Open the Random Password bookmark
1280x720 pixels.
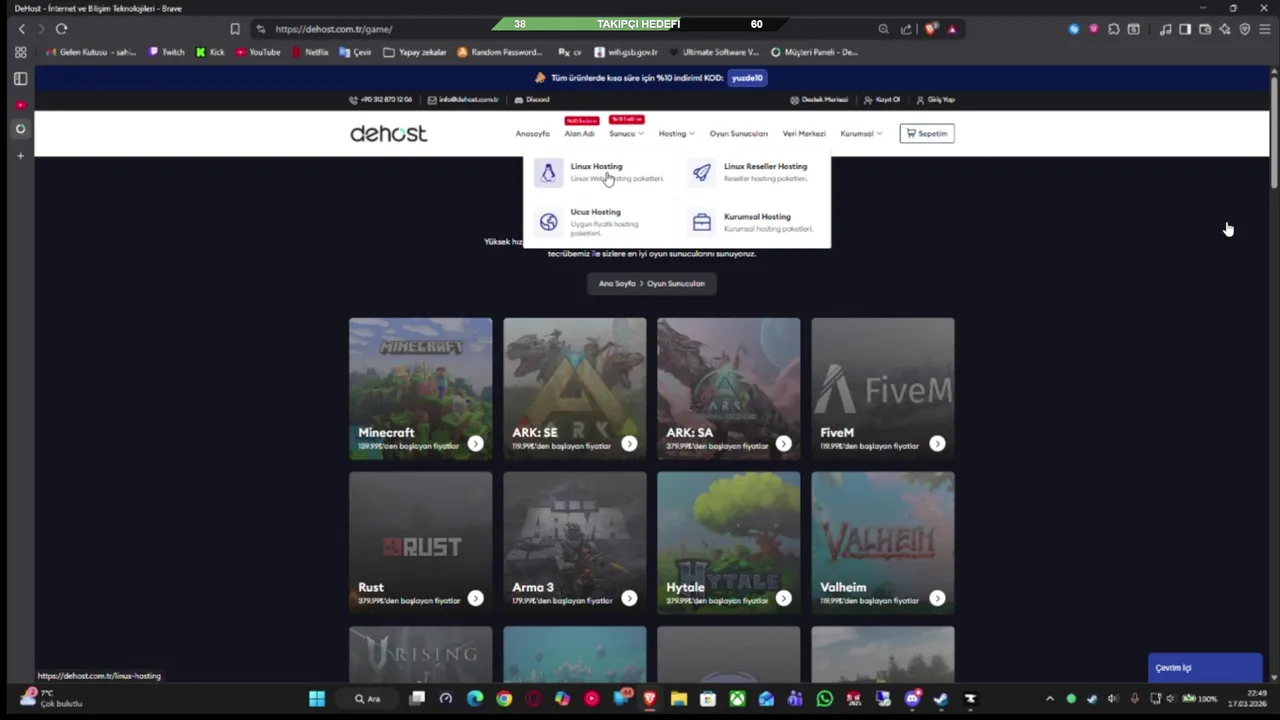coord(500,52)
